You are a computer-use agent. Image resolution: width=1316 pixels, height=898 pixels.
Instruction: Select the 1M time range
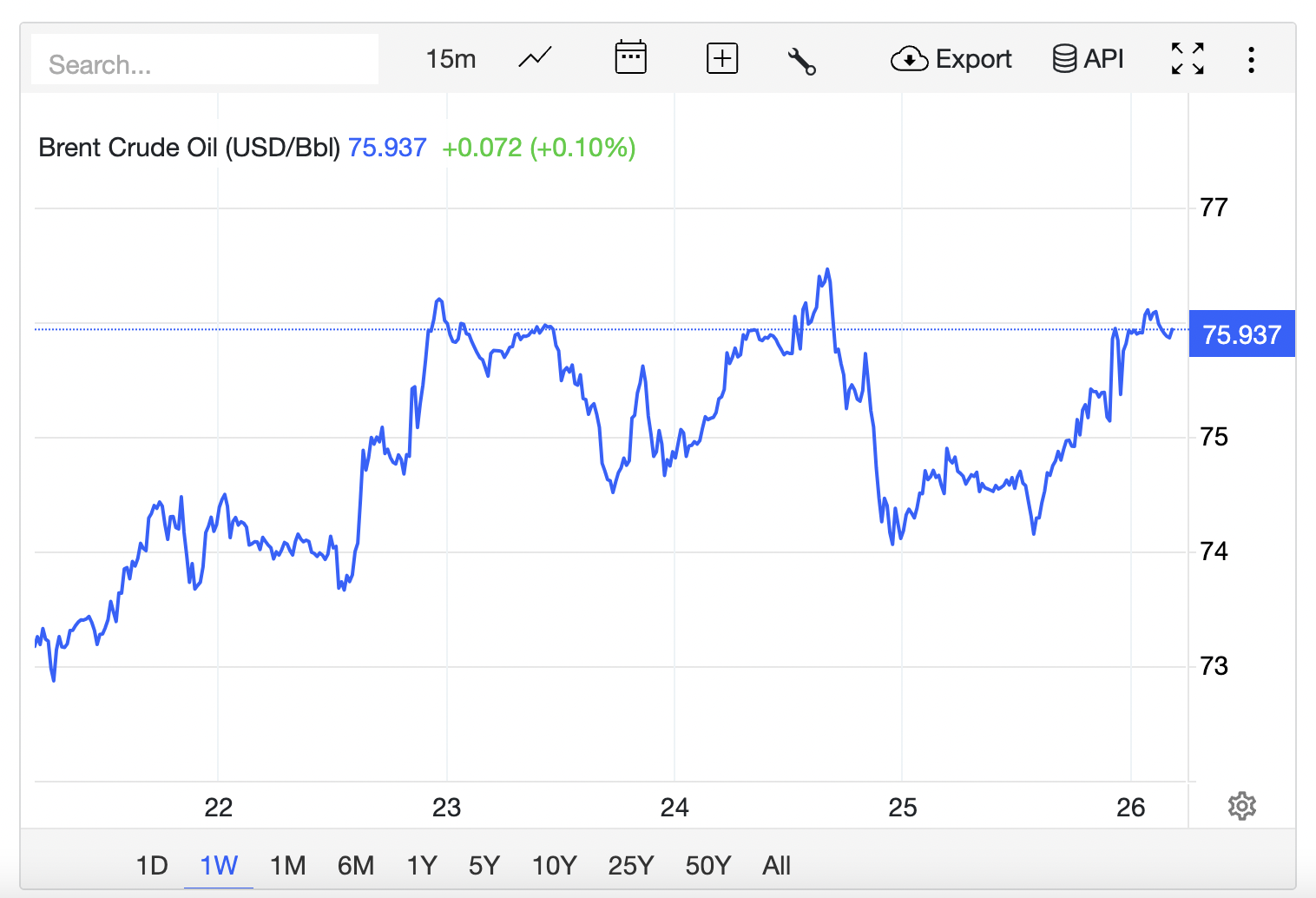tap(288, 865)
